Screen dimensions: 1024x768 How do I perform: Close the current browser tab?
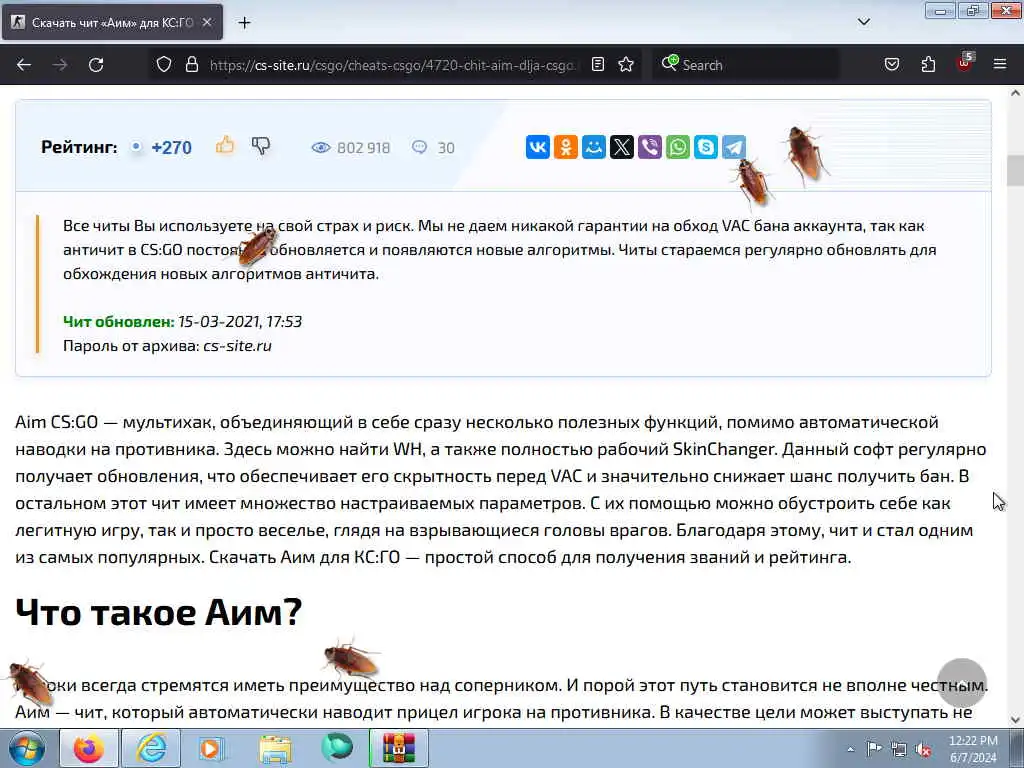coord(206,22)
